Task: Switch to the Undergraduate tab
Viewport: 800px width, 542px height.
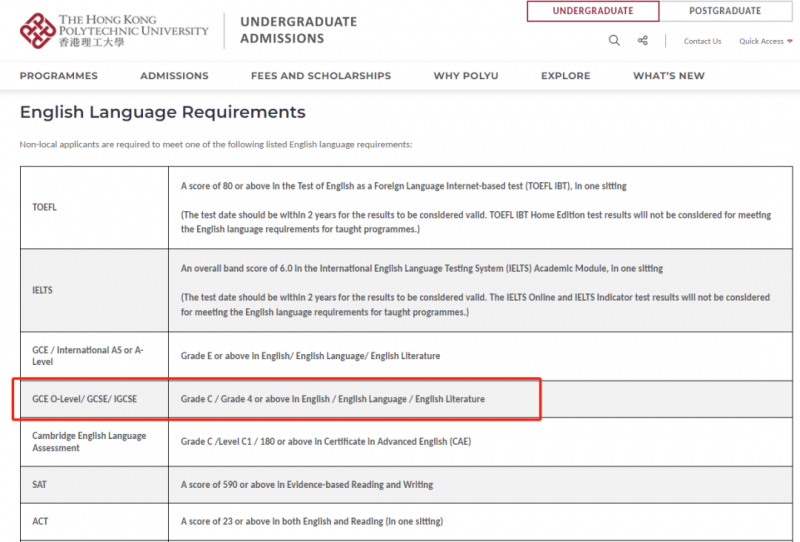Action: click(x=593, y=11)
